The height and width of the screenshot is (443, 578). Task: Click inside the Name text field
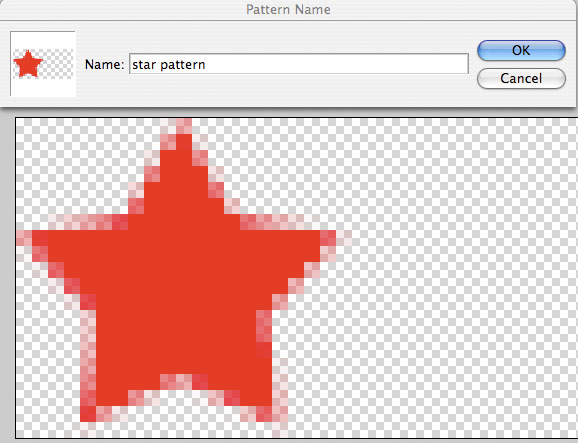(x=299, y=64)
